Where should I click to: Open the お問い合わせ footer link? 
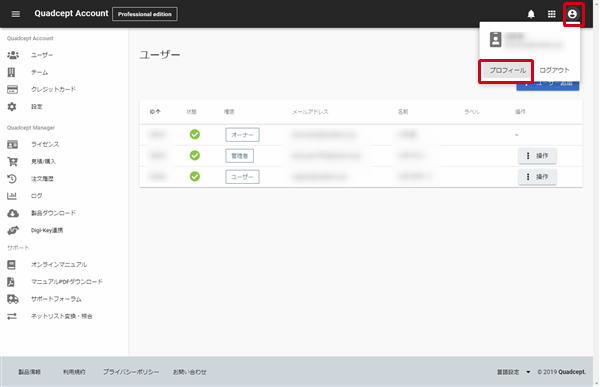click(189, 372)
